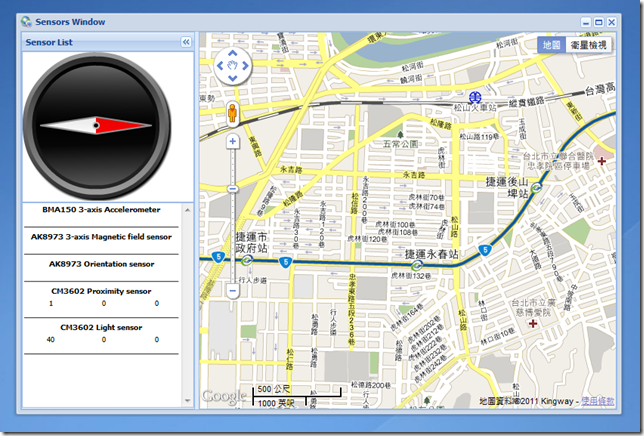Select the Street View pegman icon
Viewport: 644px width, 436px height.
point(232,113)
